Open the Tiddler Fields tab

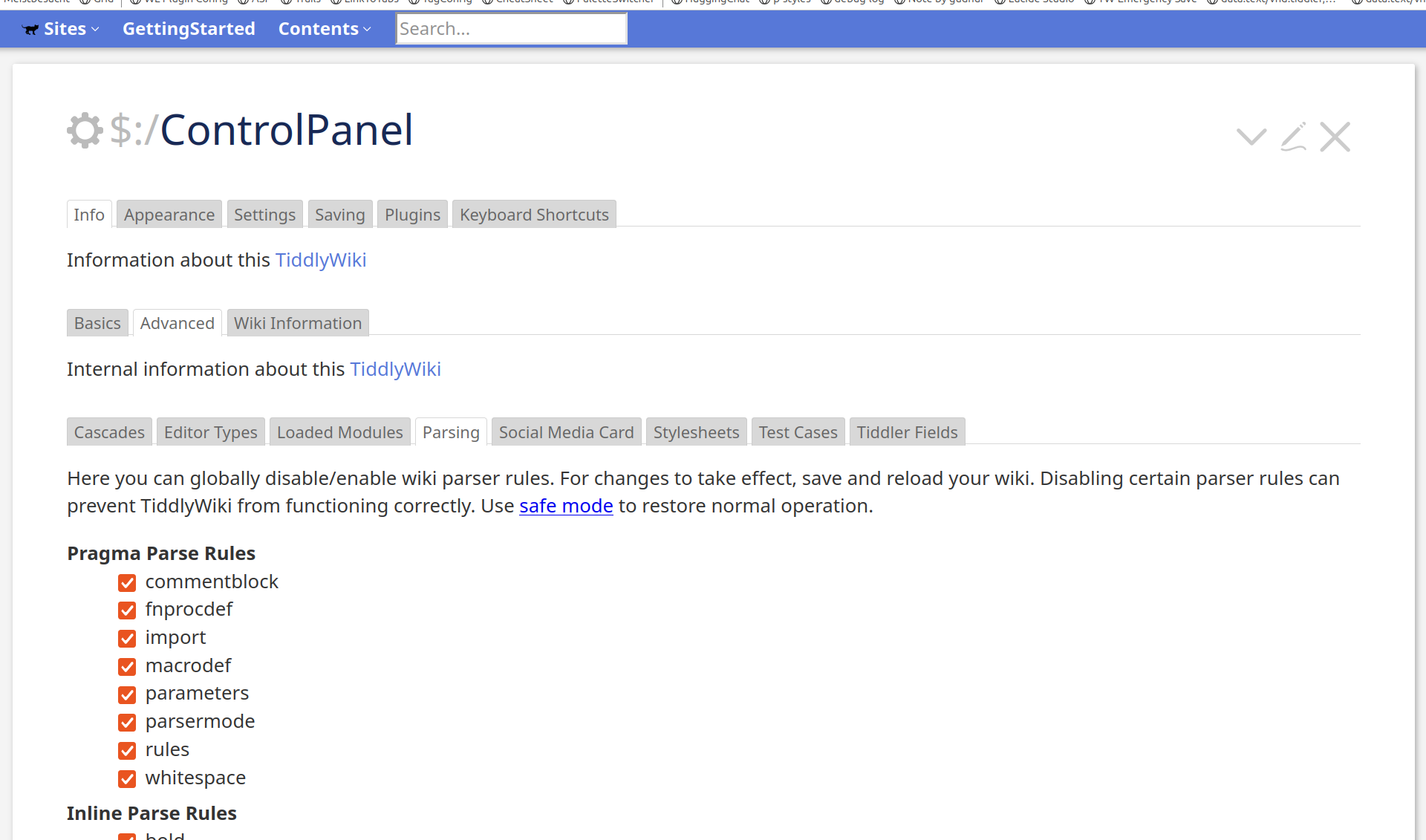coord(908,432)
